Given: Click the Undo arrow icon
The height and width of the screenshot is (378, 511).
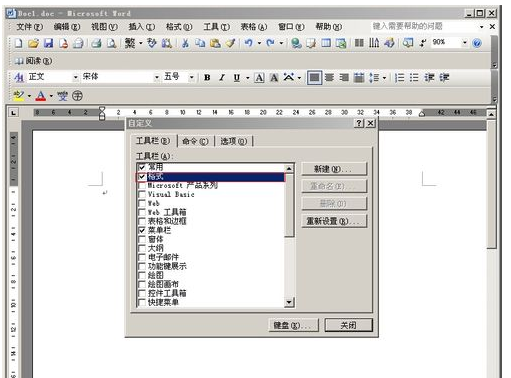Looking at the screenshot, I should (x=248, y=43).
